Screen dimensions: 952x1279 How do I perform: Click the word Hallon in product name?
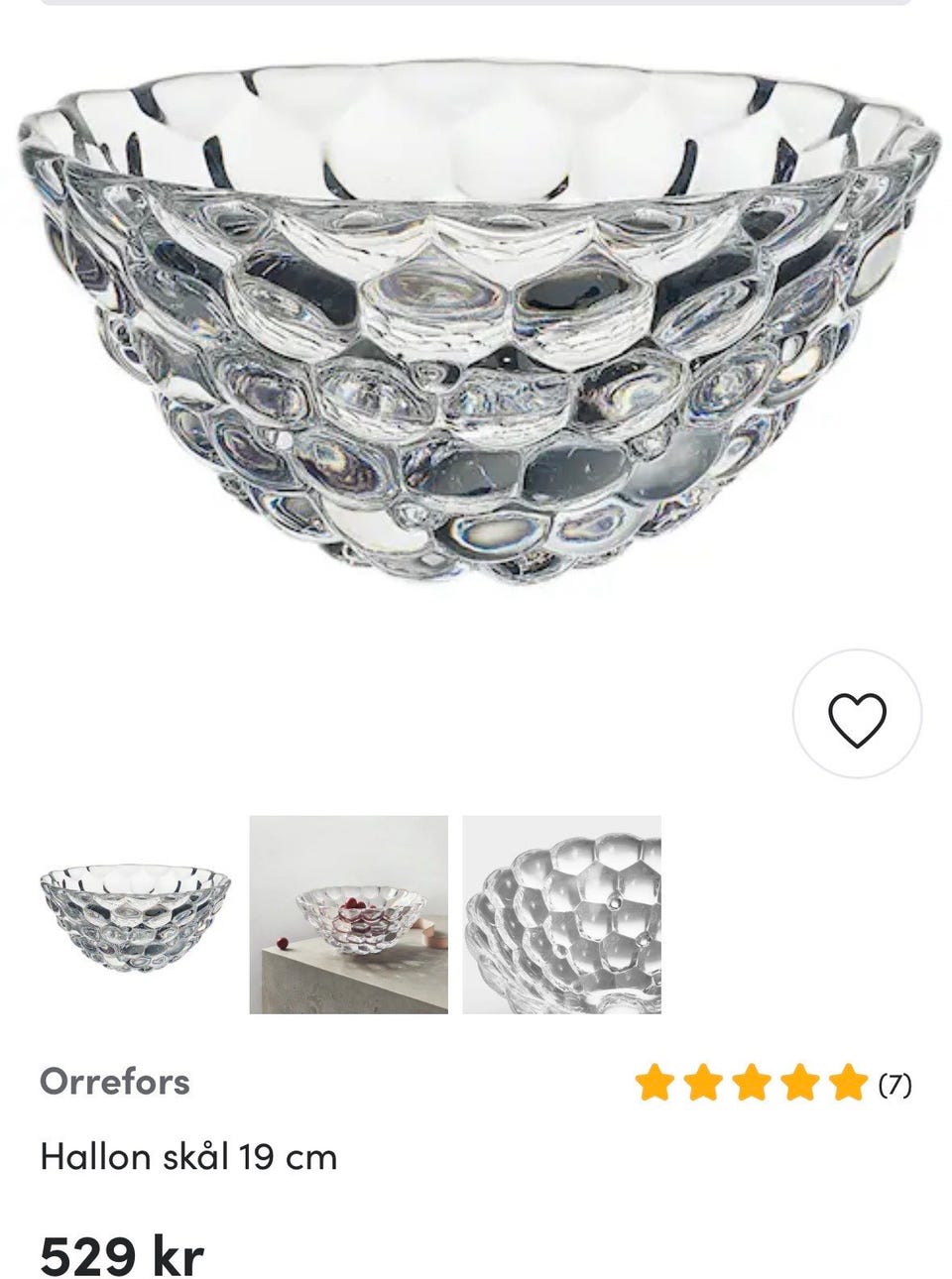95,1156
